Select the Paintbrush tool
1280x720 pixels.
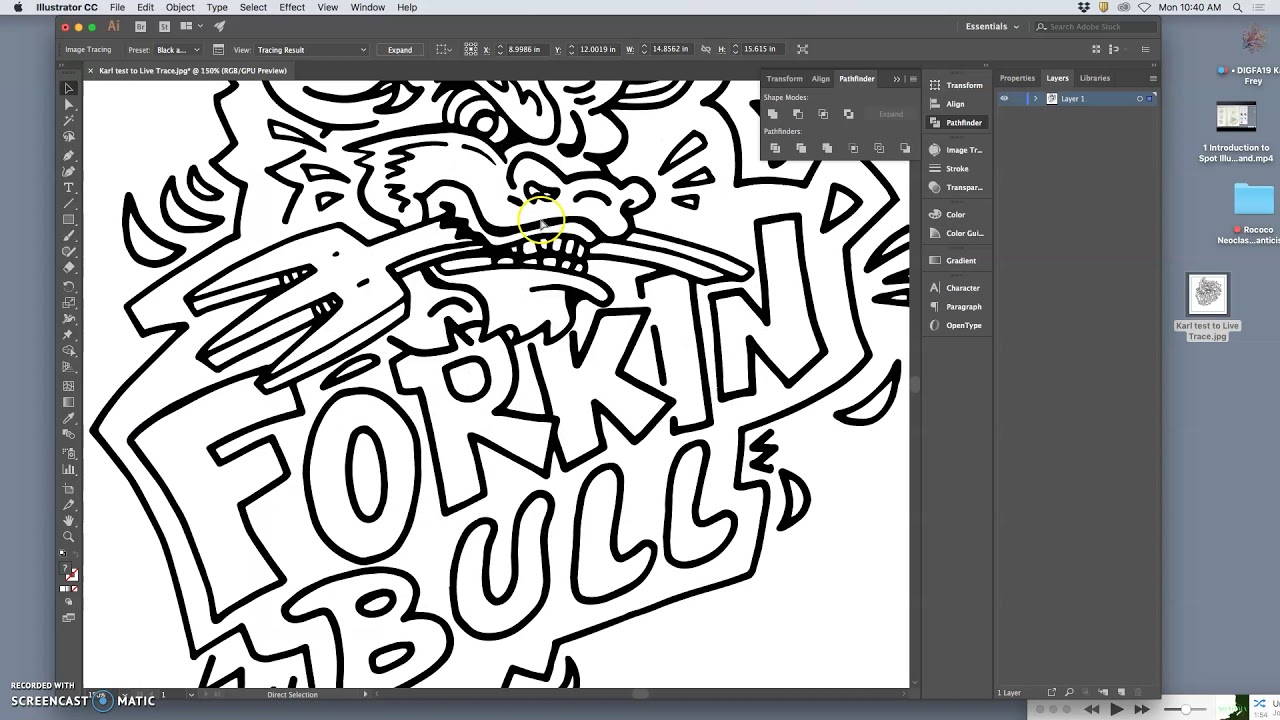[69, 236]
